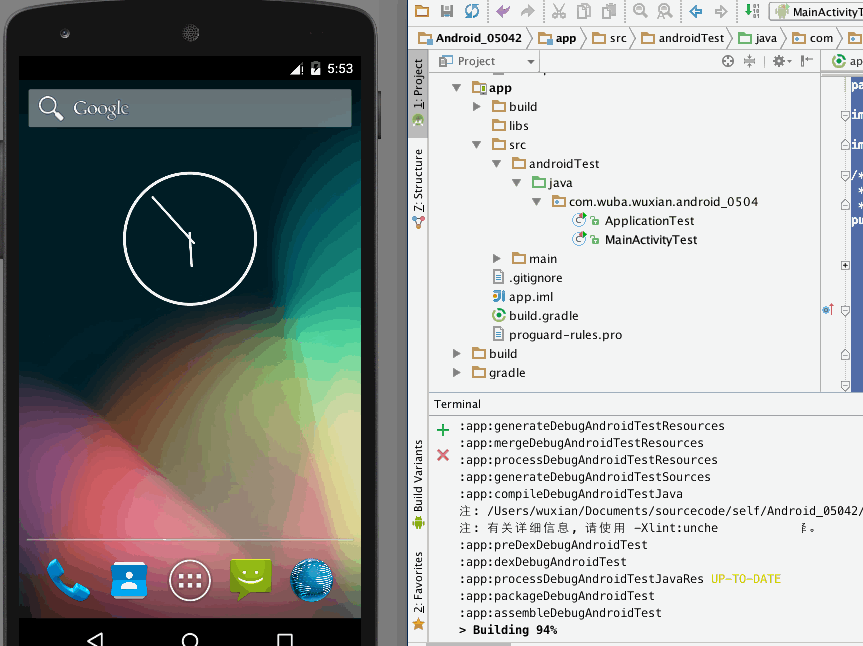Viewport: 863px width, 646px height.
Task: Click Android_05042 breadcrumb
Action: 470,38
